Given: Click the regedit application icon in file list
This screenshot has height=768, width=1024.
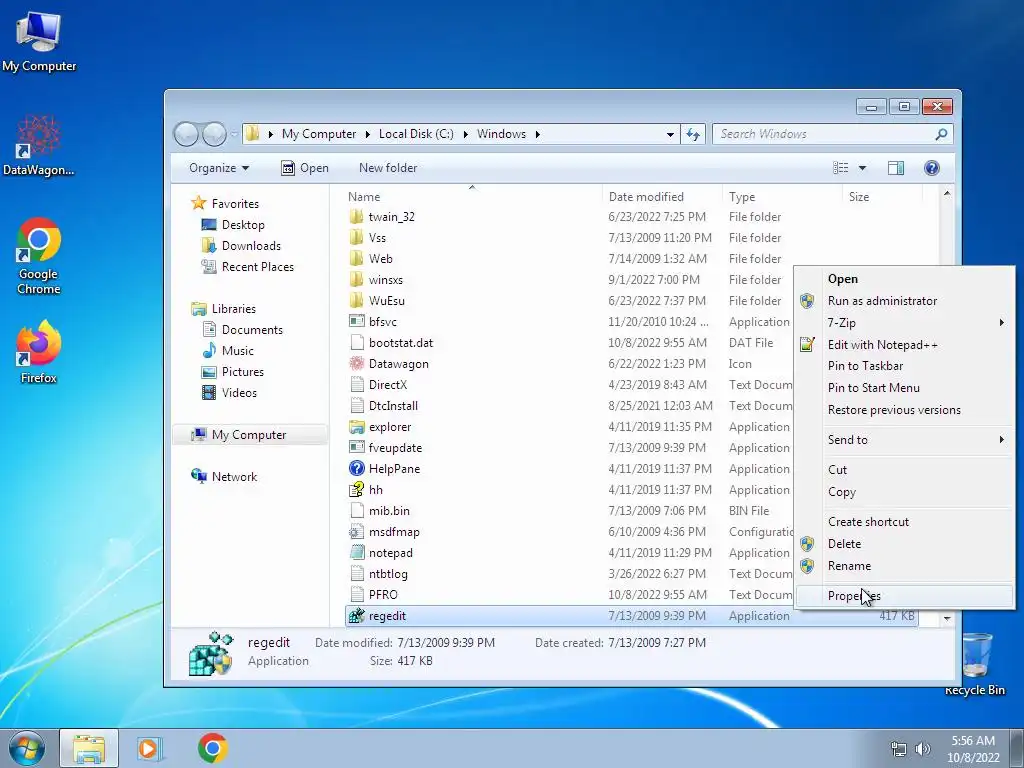Looking at the screenshot, I should [x=357, y=615].
